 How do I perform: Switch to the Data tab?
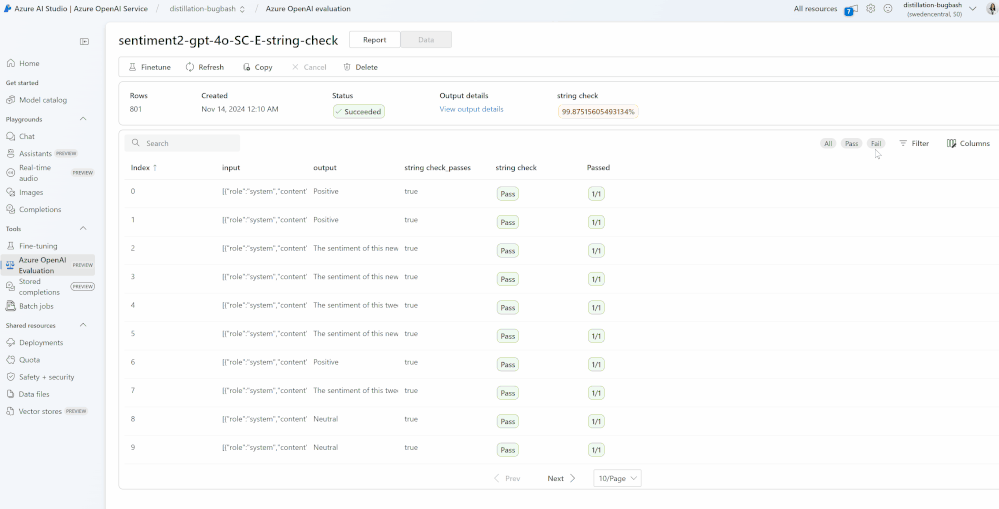point(426,39)
